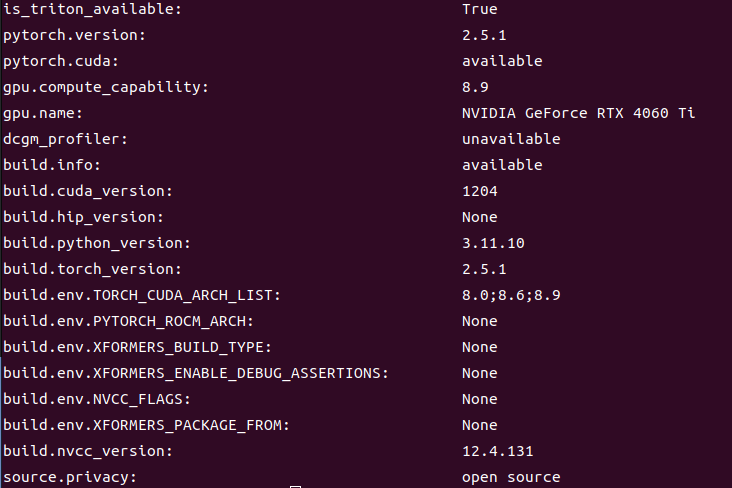732x488 pixels.
Task: Click the pytorch.version line label
Action: [74, 35]
